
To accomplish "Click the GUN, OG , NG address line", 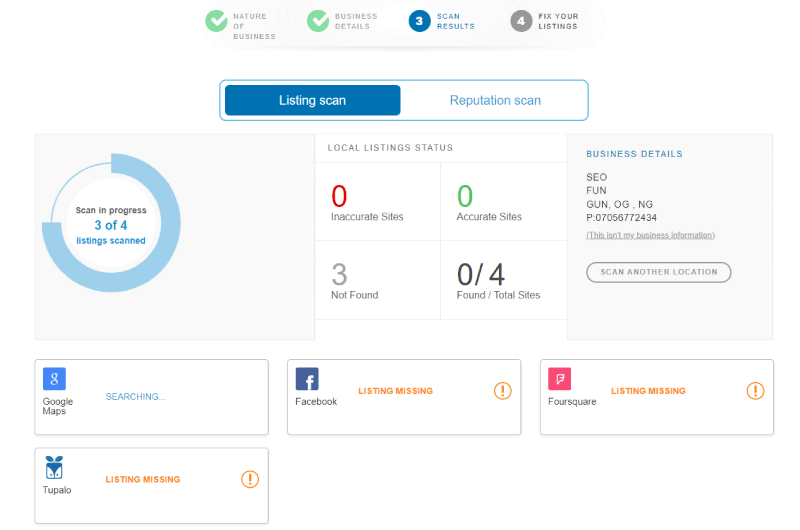I will [x=619, y=204].
